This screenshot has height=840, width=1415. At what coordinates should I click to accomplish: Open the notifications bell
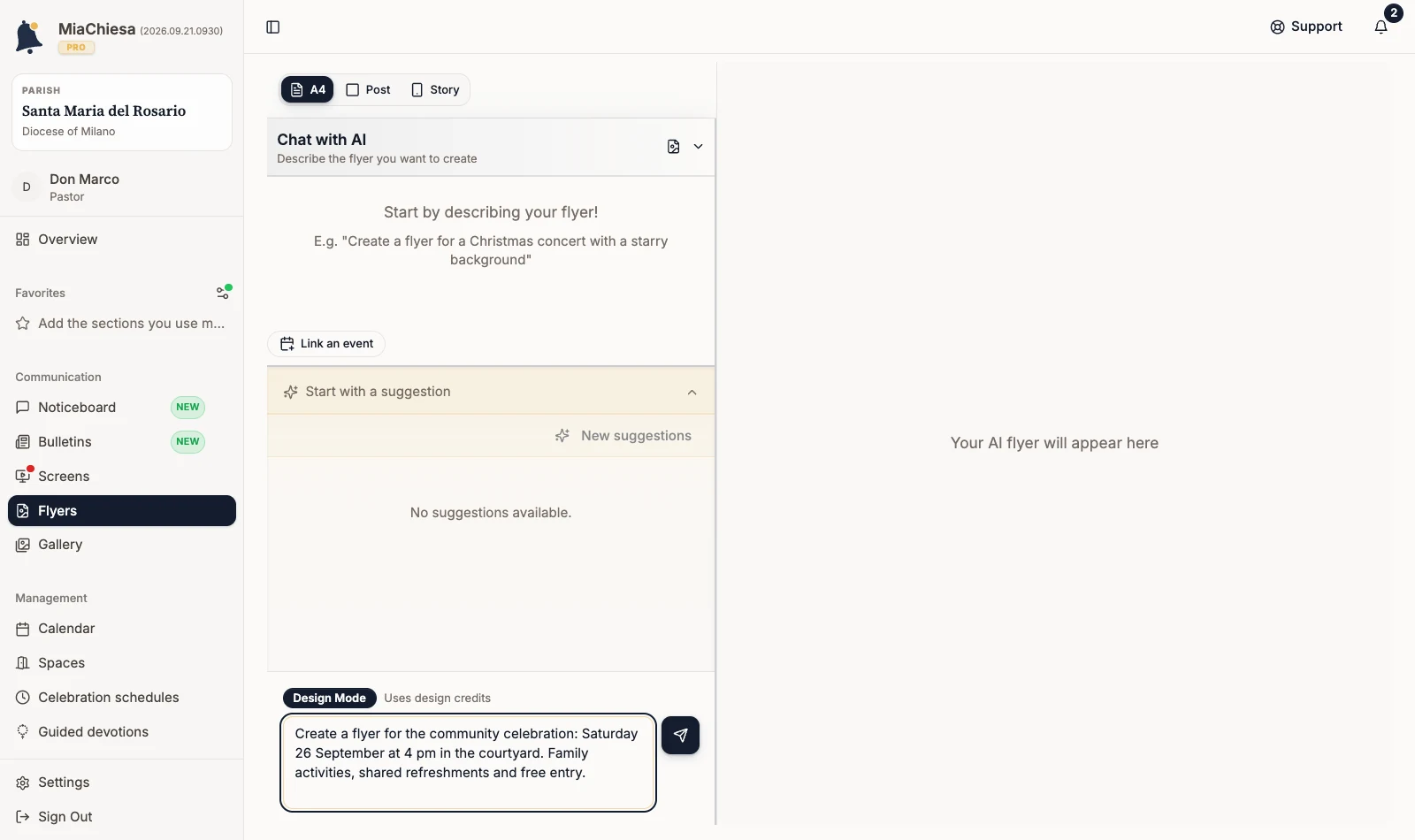click(x=1381, y=27)
